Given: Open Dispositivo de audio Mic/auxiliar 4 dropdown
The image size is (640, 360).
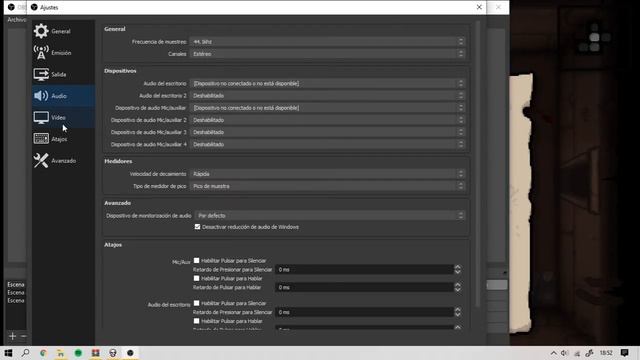Looking at the screenshot, I should 327,144.
